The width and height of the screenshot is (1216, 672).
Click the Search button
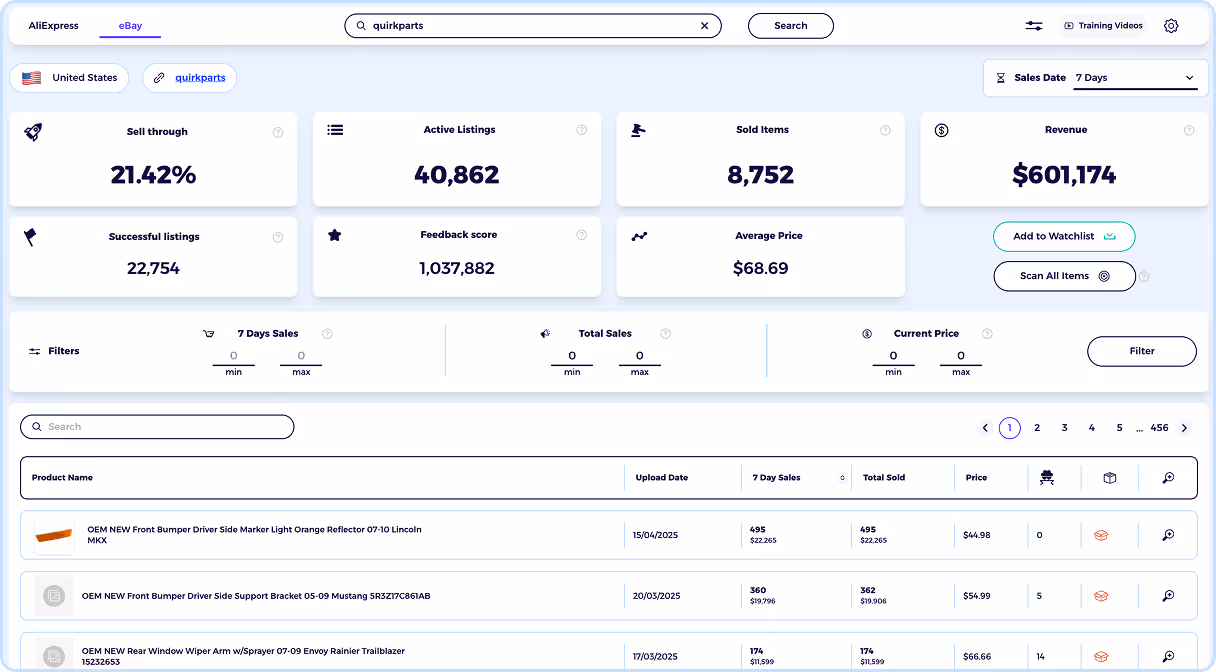791,26
